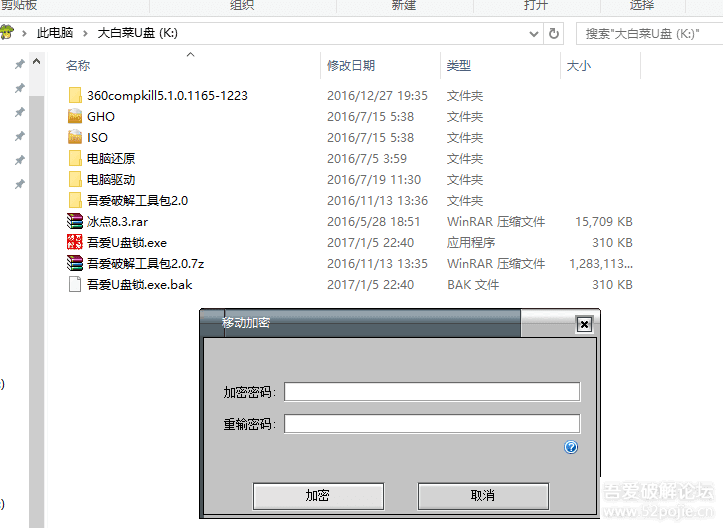Click the size value 15,709 KB

(604, 222)
